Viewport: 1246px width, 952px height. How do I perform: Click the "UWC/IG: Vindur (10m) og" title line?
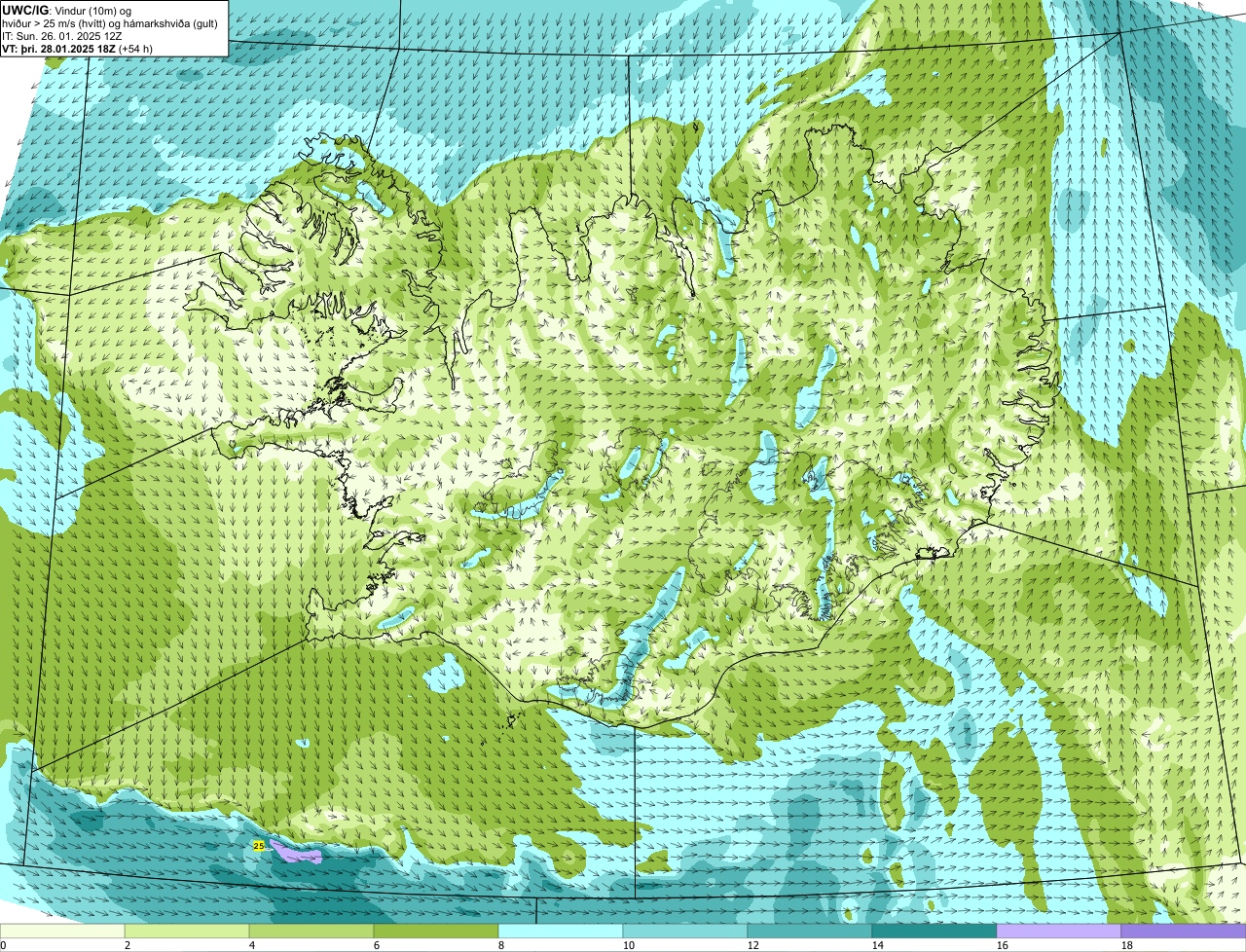67,10
